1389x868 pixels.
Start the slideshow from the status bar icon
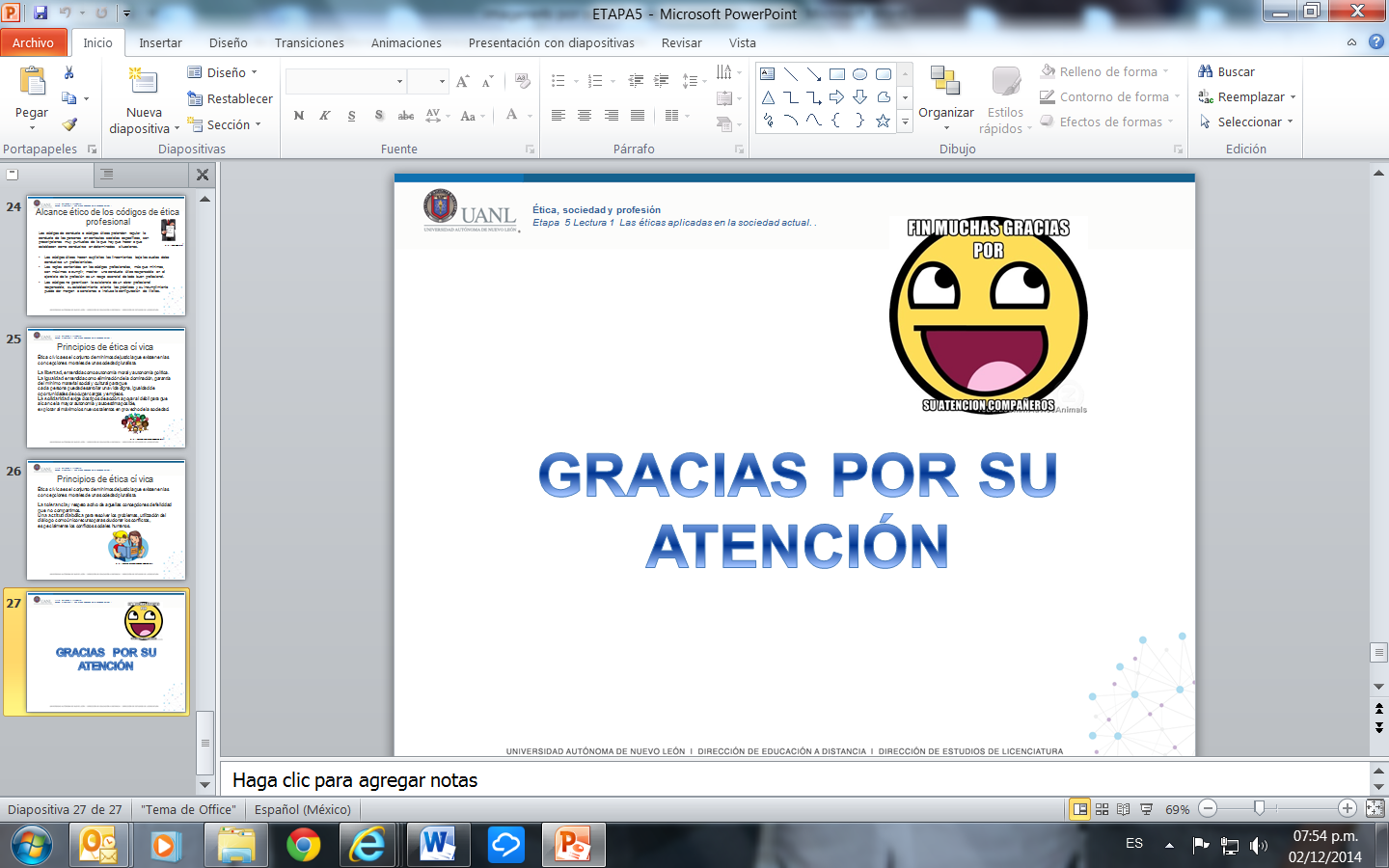(x=1146, y=809)
